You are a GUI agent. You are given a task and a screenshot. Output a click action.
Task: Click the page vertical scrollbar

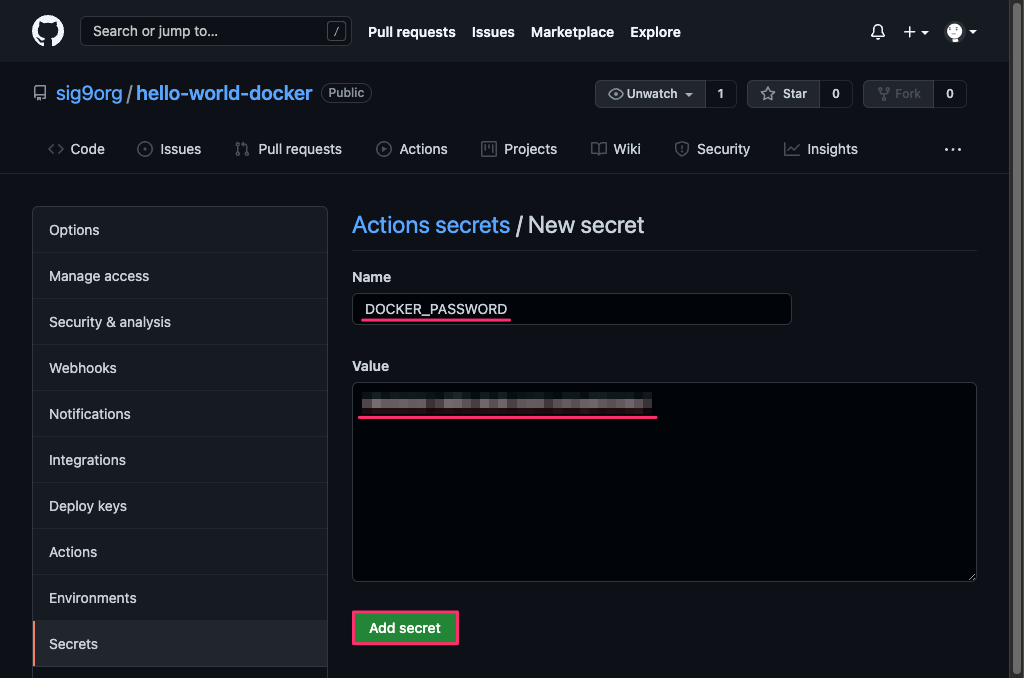[x=1017, y=339]
